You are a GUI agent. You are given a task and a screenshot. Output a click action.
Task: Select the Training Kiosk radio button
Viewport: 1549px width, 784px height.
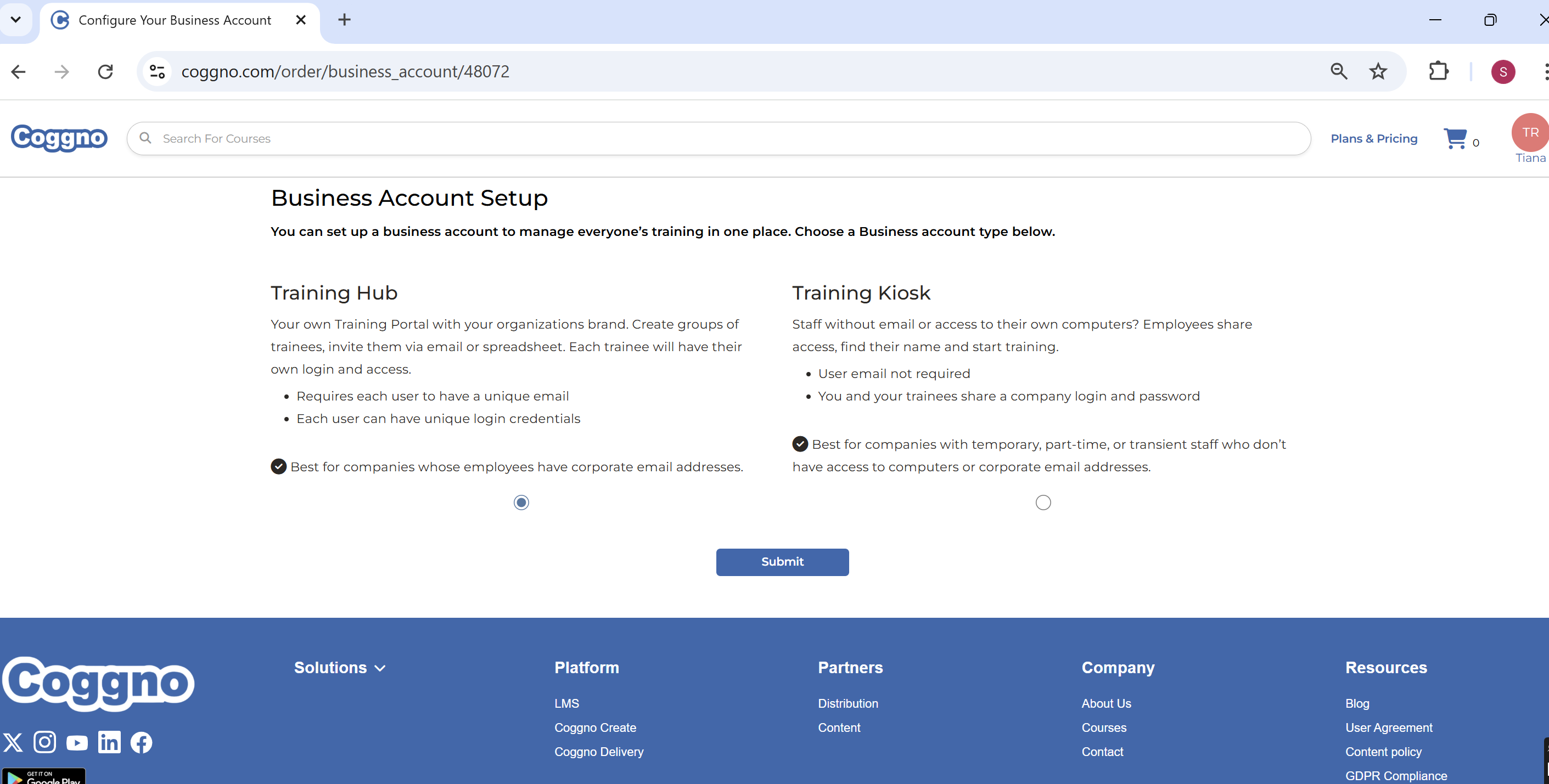(1043, 503)
